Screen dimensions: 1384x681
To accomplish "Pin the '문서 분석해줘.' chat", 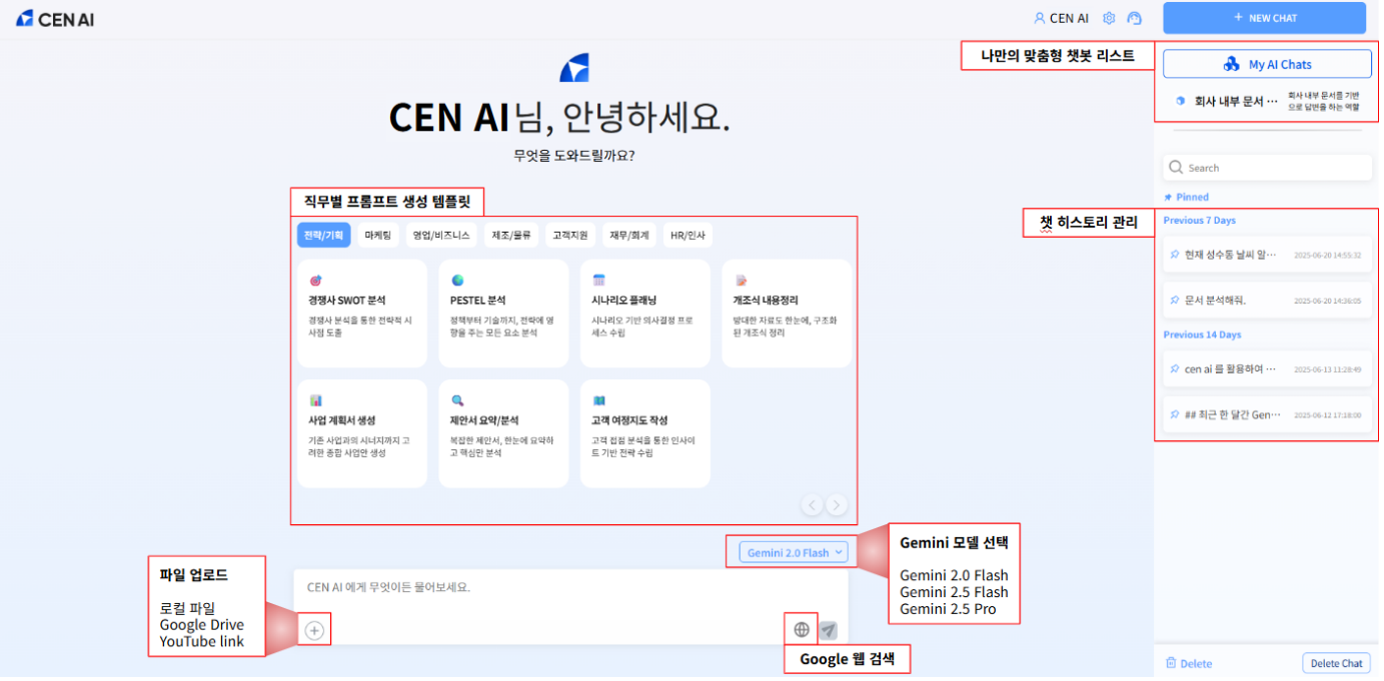I will 1175,300.
